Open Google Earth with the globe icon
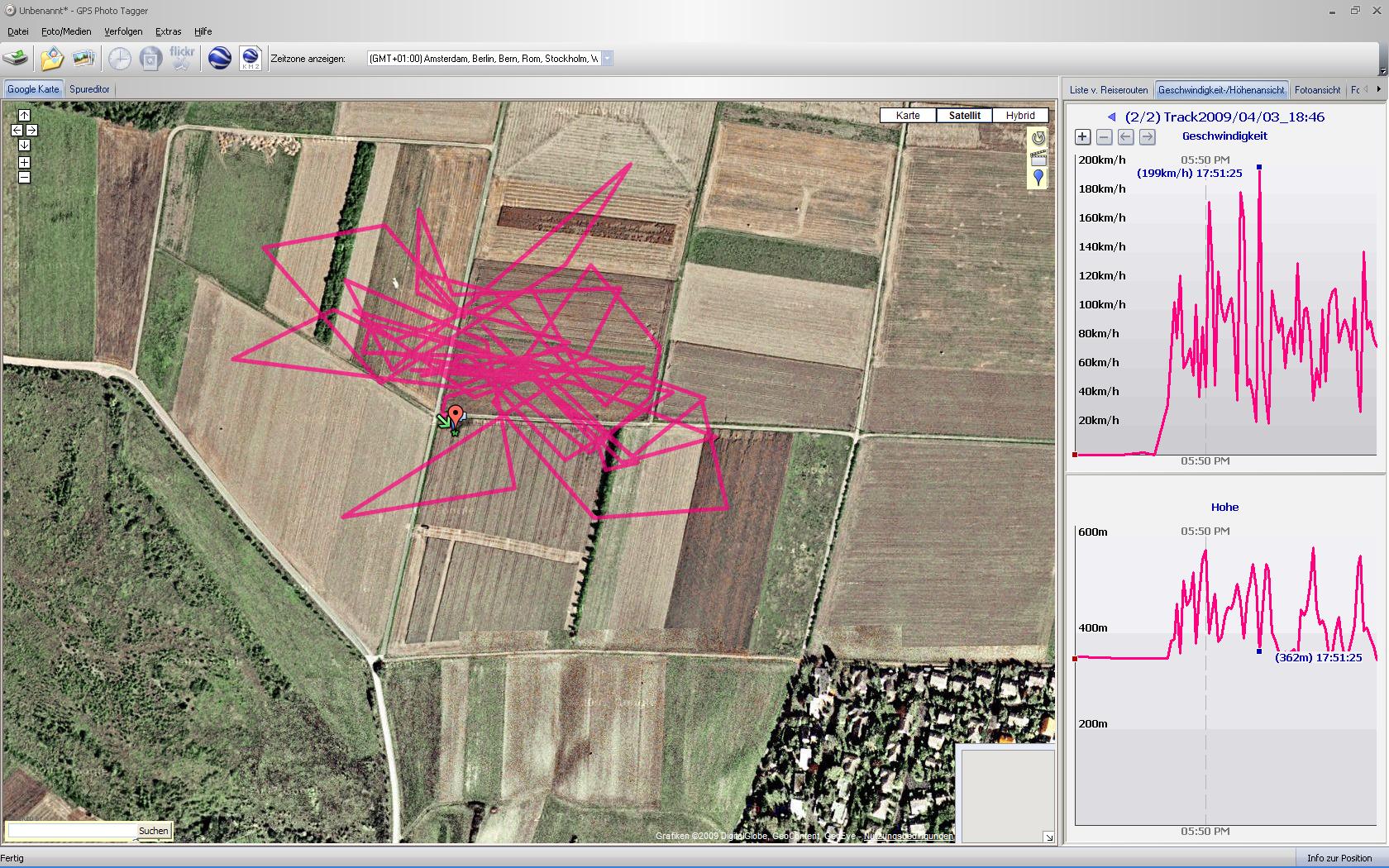1389x868 pixels. pyautogui.click(x=219, y=58)
